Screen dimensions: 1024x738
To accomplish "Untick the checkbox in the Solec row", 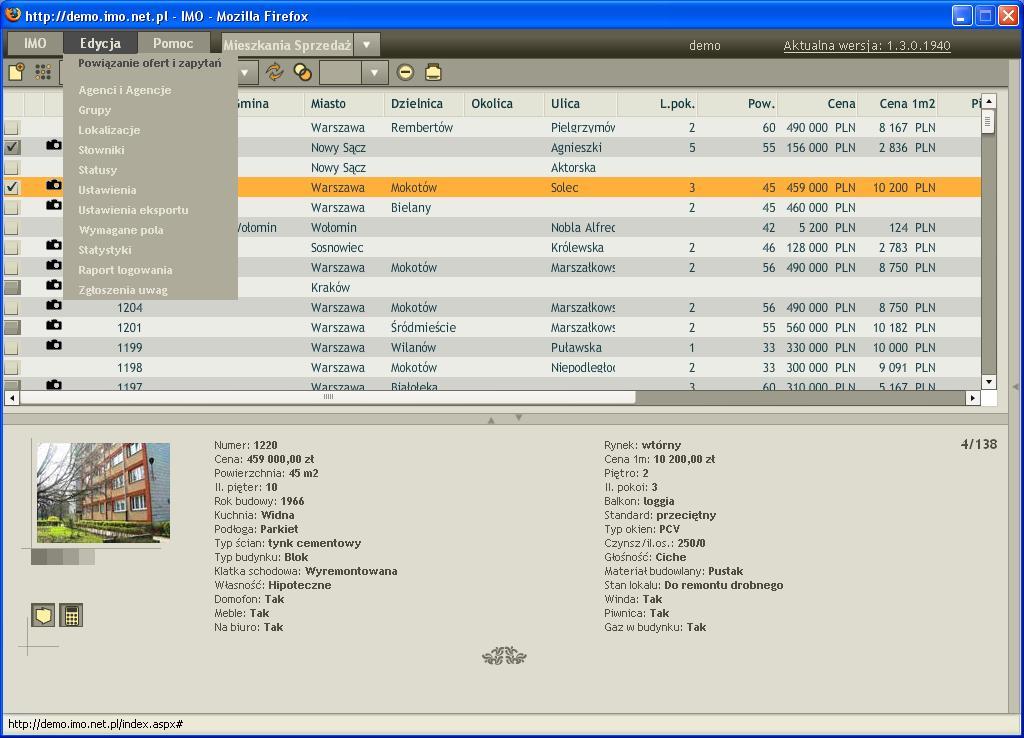I will [x=12, y=188].
